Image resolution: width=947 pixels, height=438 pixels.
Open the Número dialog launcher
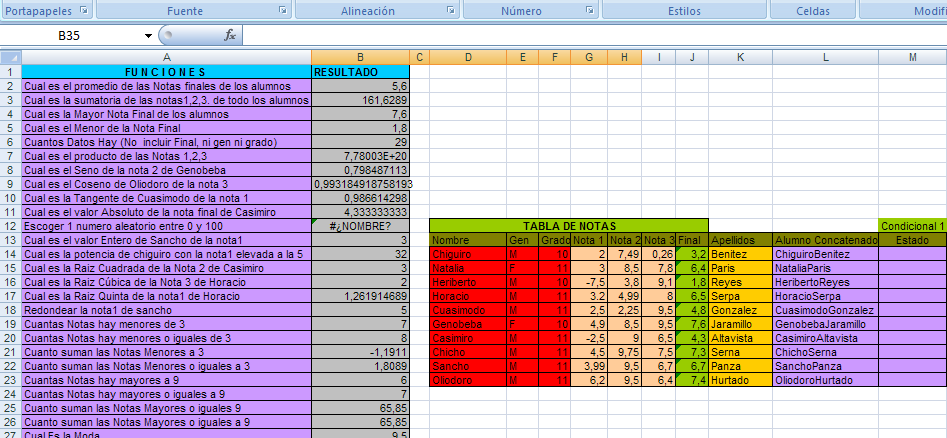click(590, 9)
